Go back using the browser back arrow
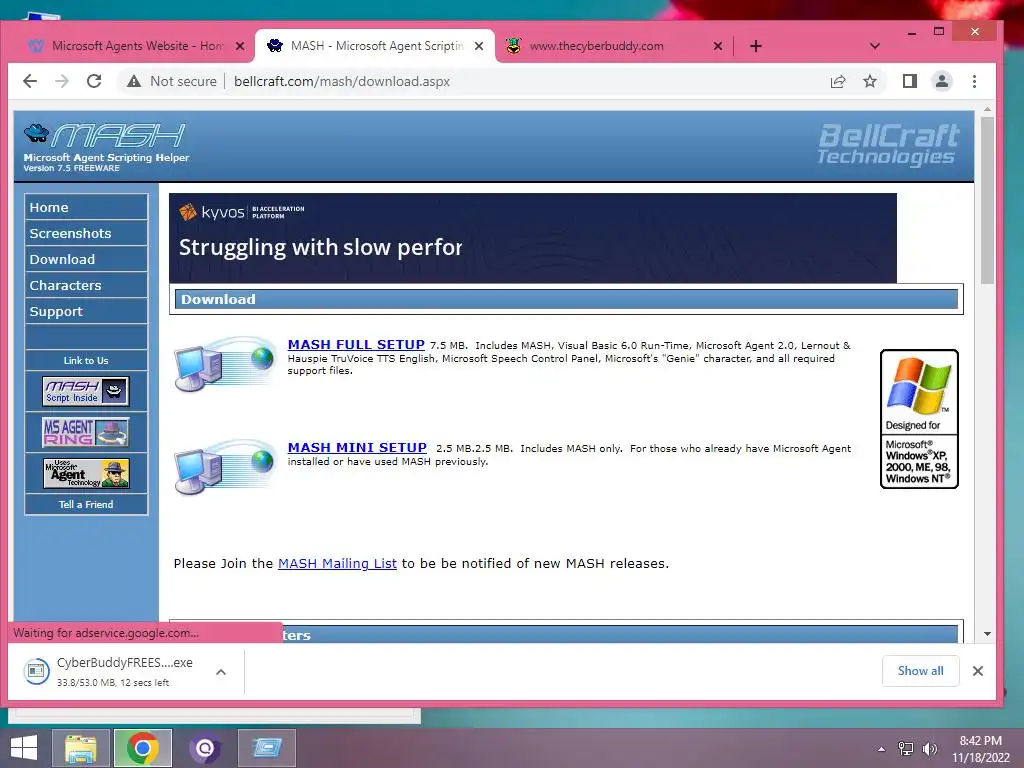This screenshot has width=1024, height=768. 30,81
